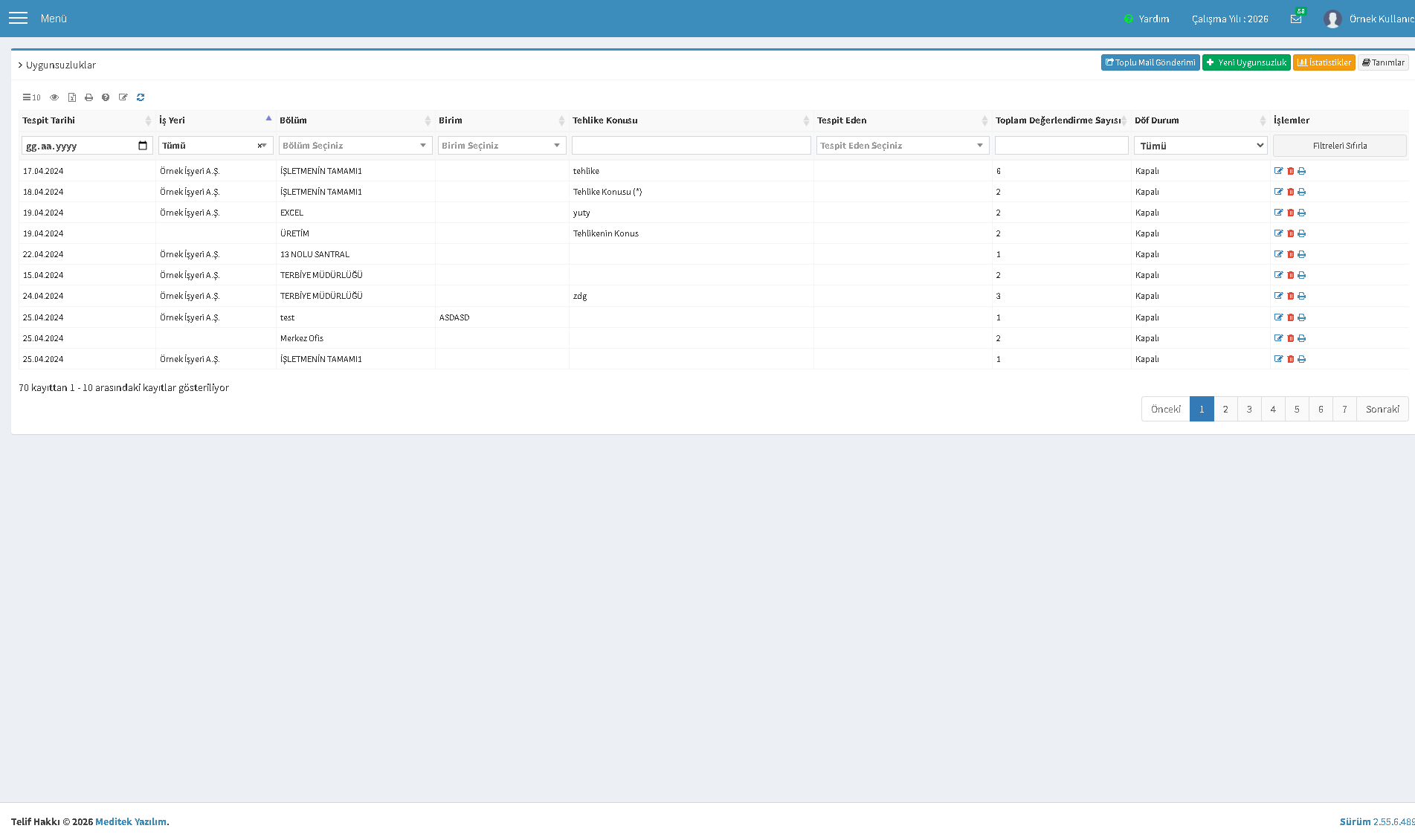
Task: Open İstatistikler button
Action: pyautogui.click(x=1324, y=62)
